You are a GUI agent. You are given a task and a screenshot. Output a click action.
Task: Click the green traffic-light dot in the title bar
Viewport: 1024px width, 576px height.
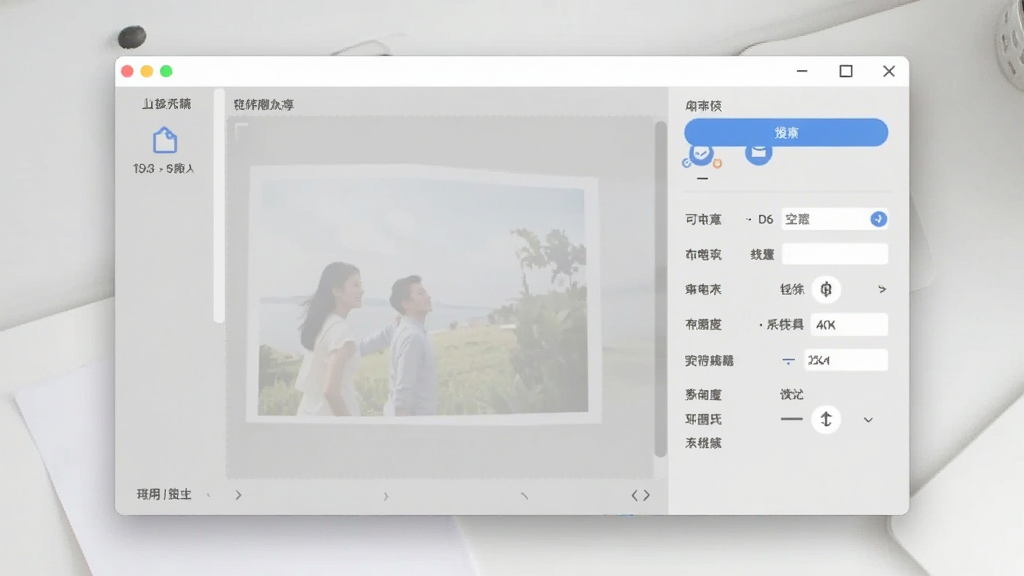(167, 71)
